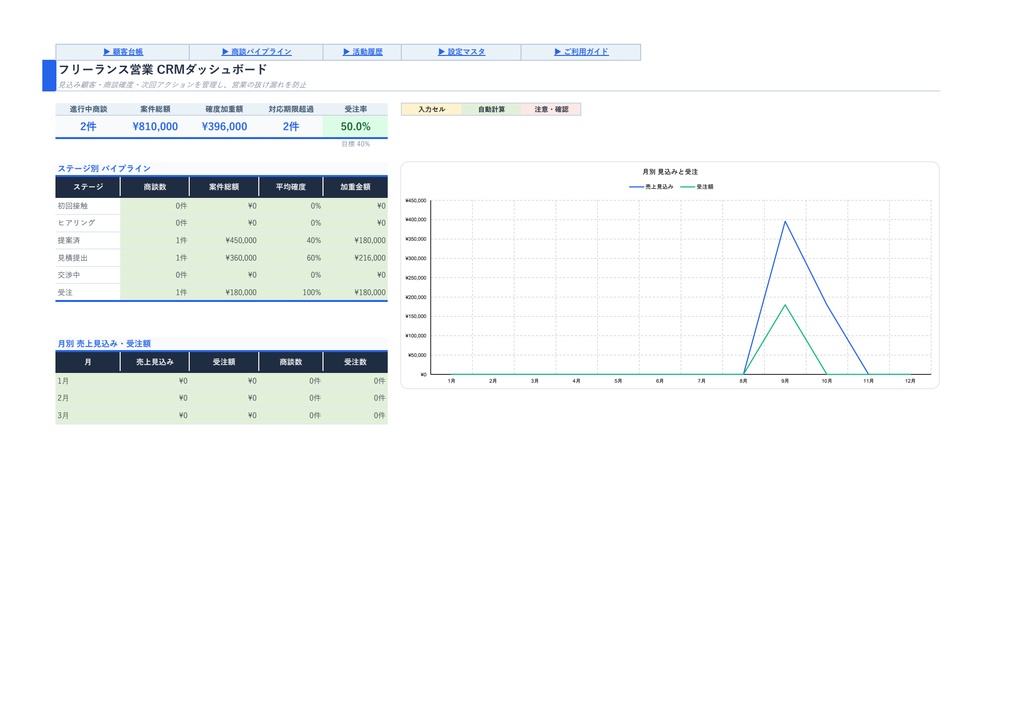Click the 入力セル yellow legend swatch
Screen dimensions: 1024x724
click(x=431, y=110)
